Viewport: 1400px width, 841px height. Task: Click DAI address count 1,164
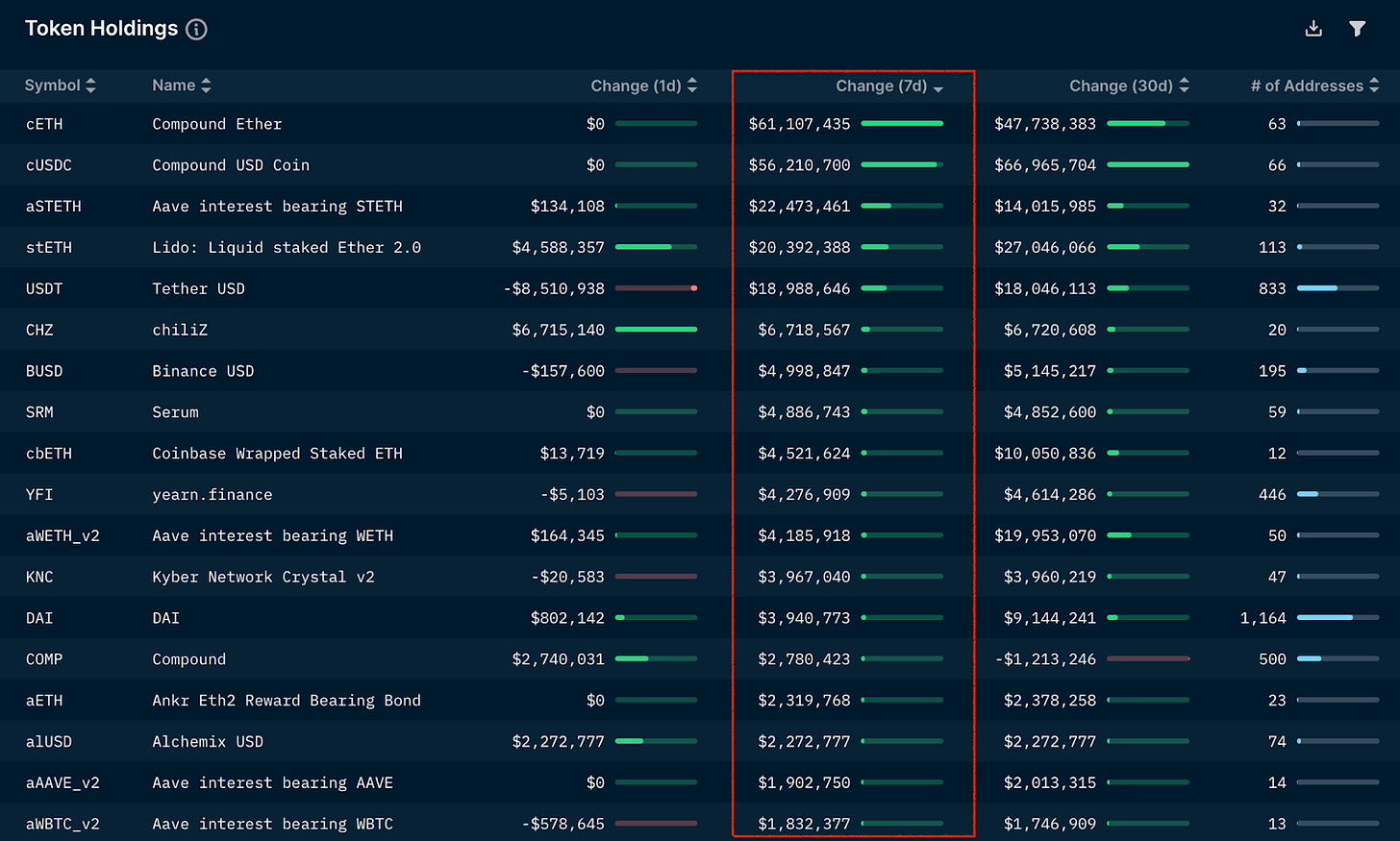pos(1263,618)
